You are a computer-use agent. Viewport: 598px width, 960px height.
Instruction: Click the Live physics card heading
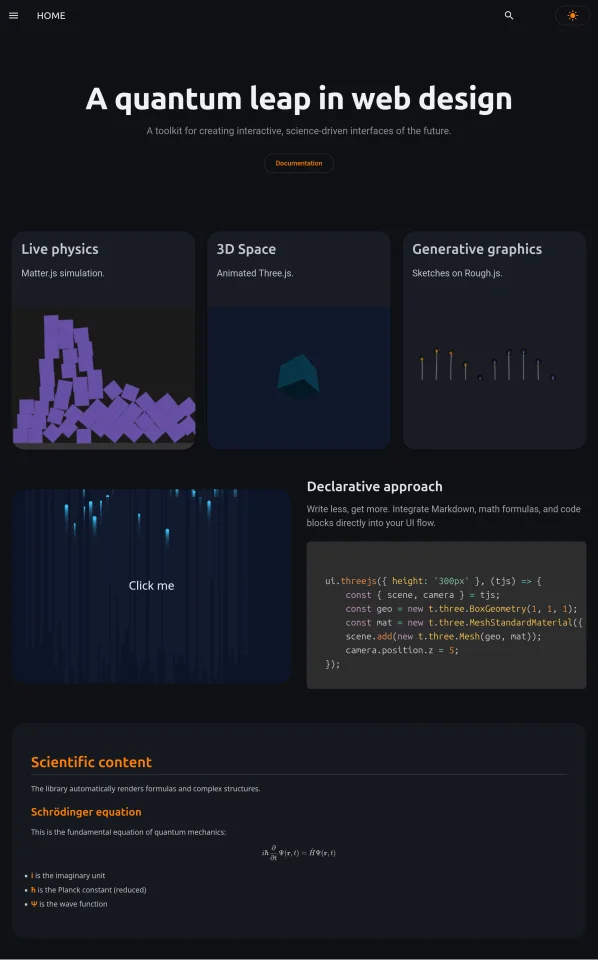point(60,249)
